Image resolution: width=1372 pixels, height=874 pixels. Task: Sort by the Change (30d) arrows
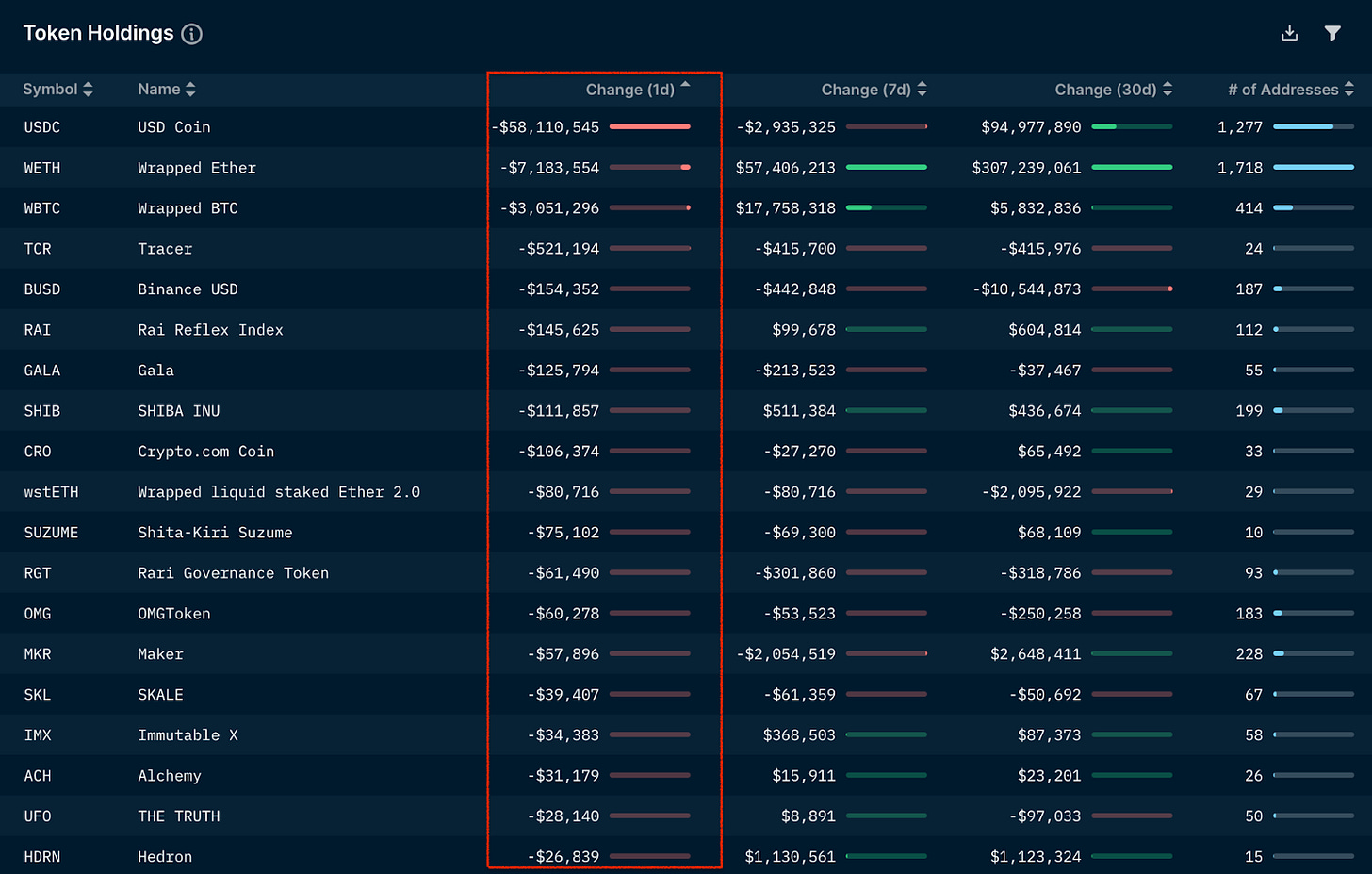[x=1168, y=90]
